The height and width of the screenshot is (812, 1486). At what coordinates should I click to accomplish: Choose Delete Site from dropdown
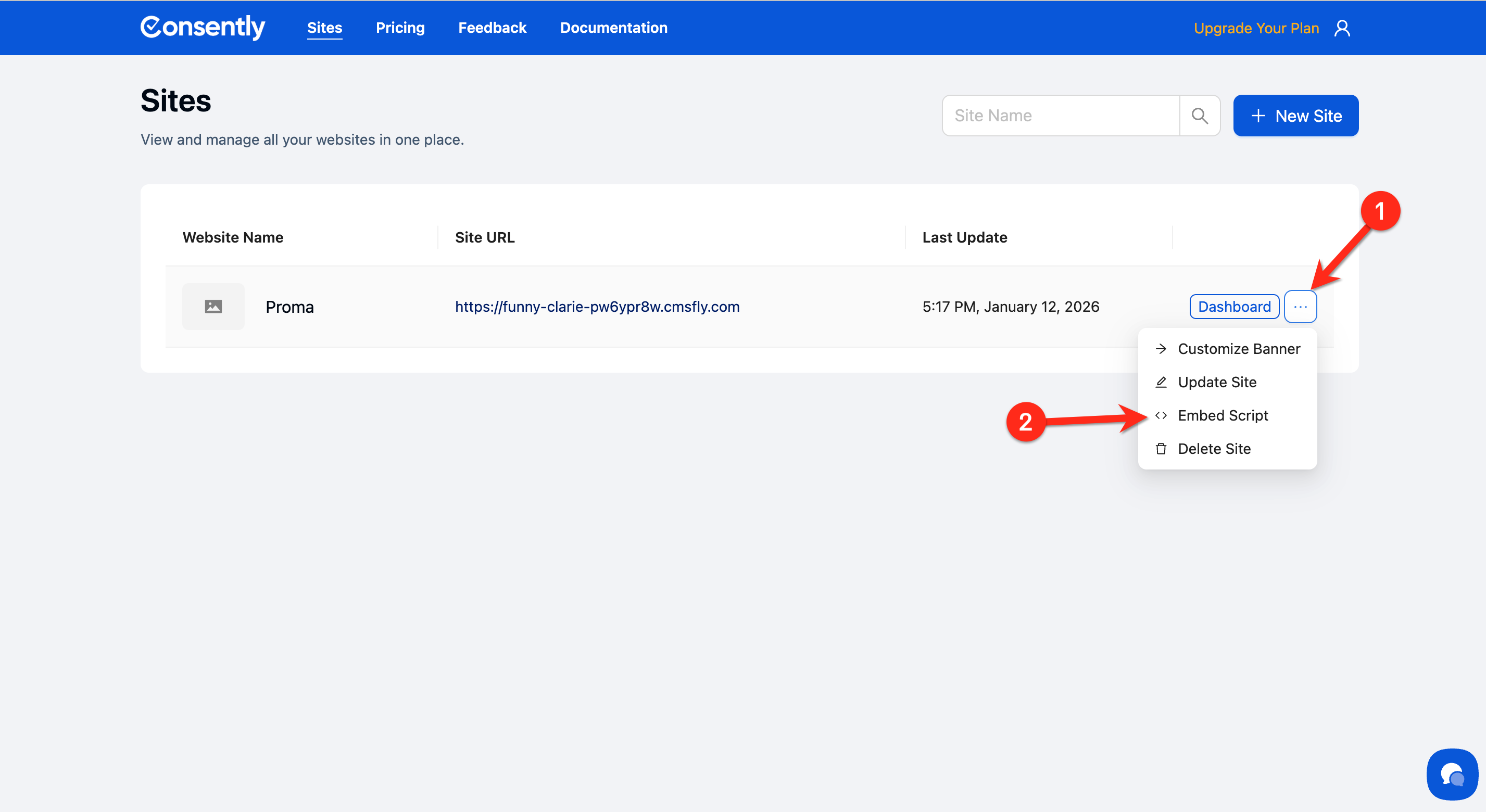click(1214, 449)
